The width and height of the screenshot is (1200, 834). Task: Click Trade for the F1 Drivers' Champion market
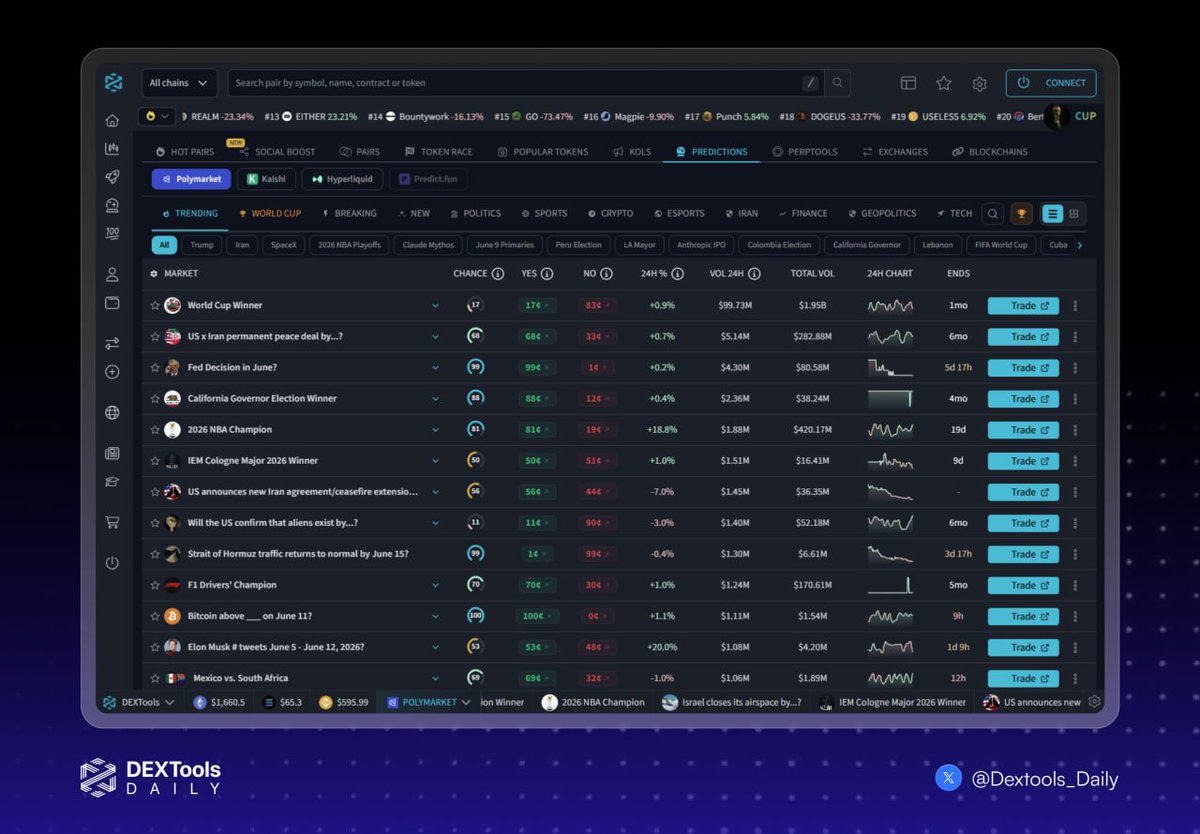(x=1023, y=585)
